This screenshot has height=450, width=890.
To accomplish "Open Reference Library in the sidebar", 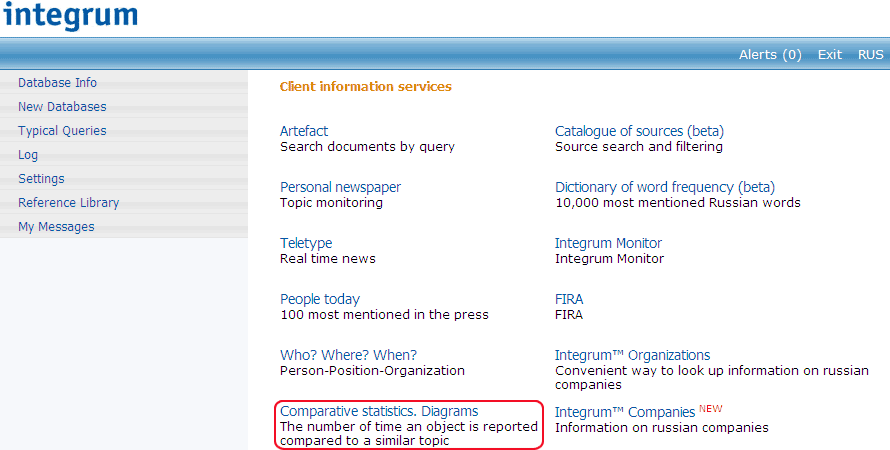I will point(68,203).
